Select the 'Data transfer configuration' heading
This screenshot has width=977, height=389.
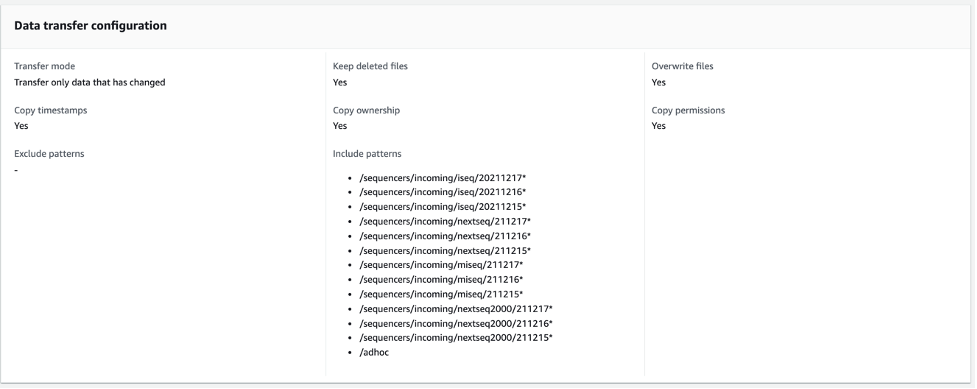(x=90, y=26)
